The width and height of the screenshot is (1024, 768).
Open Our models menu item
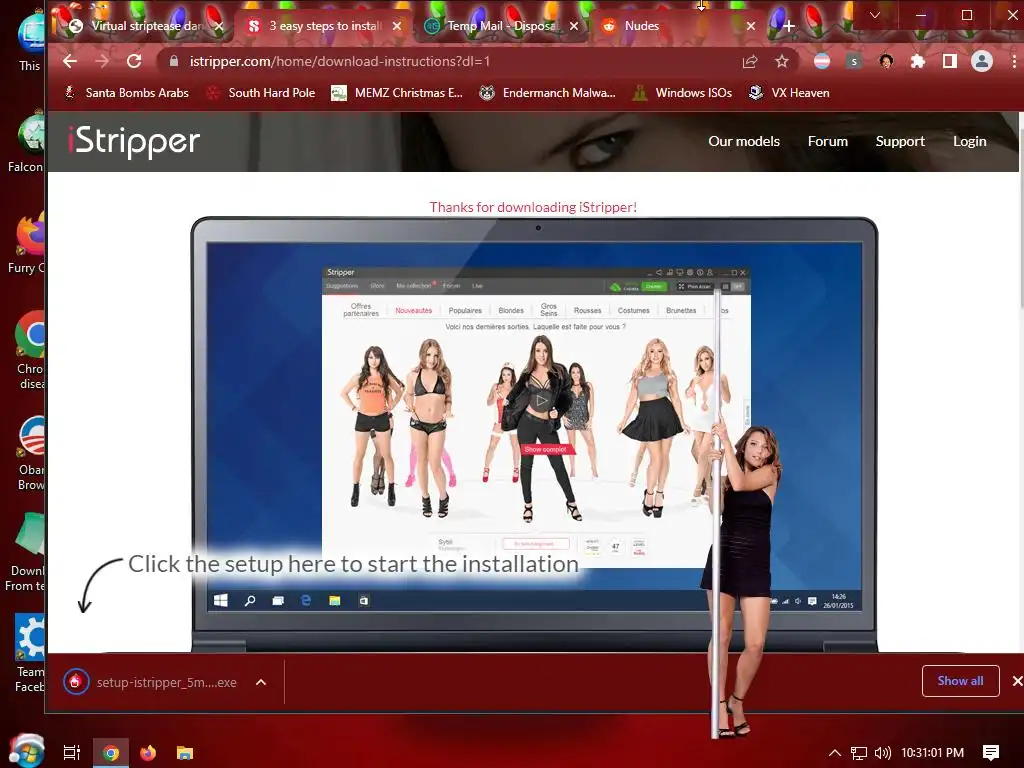click(x=744, y=141)
